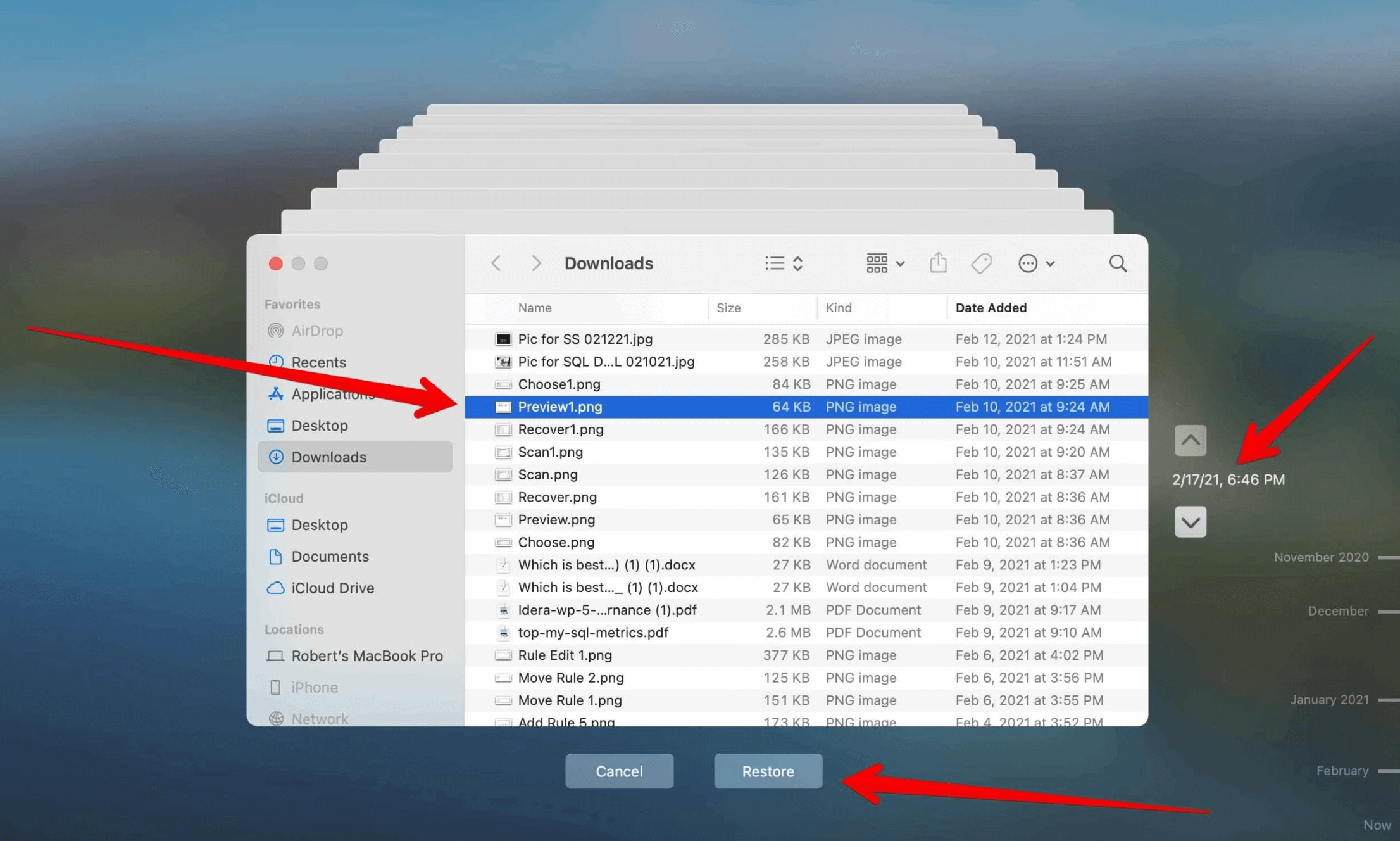1400x841 pixels.
Task: Click Restore to recover Preview1.png
Action: [768, 771]
